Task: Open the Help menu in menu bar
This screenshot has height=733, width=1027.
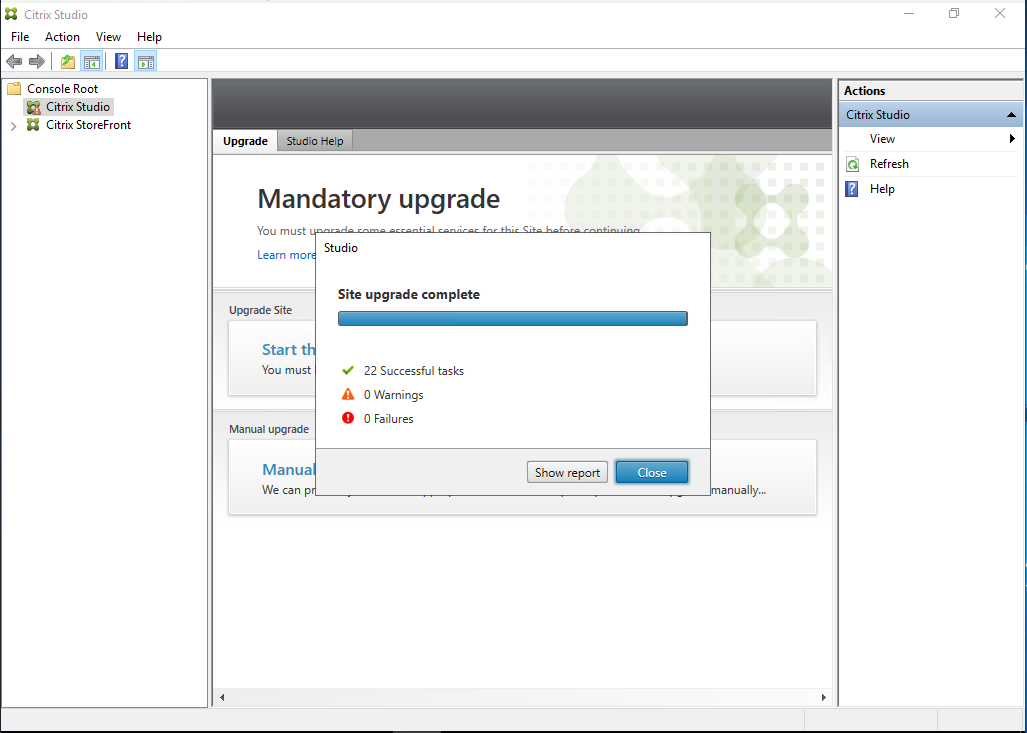Action: coord(149,37)
